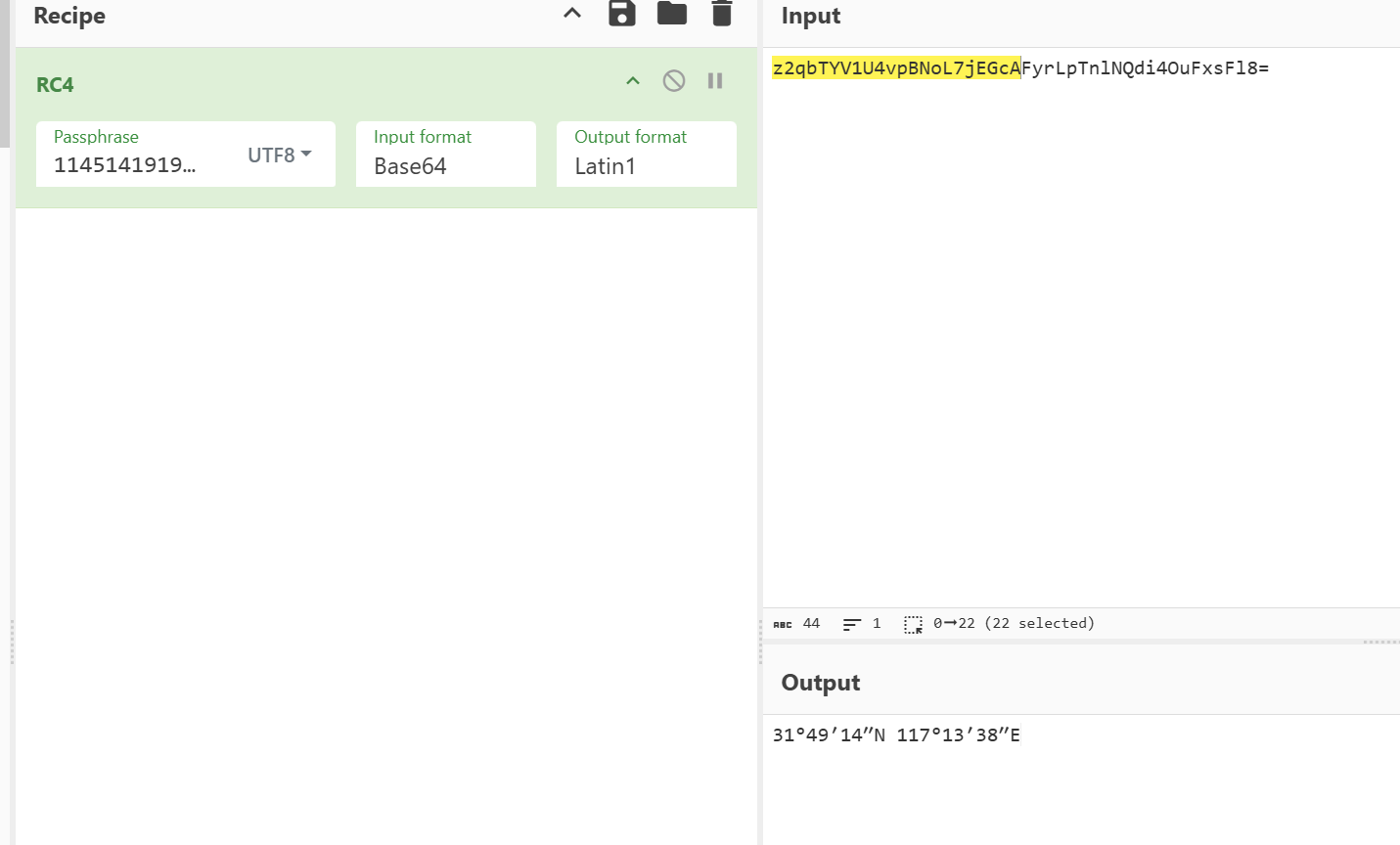This screenshot has width=1400, height=845.
Task: Click the line count icon in status bar
Action: click(852, 624)
